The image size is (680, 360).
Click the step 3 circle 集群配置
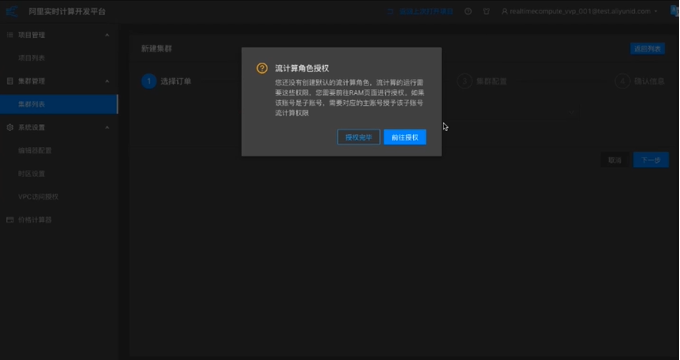pyautogui.click(x=464, y=81)
